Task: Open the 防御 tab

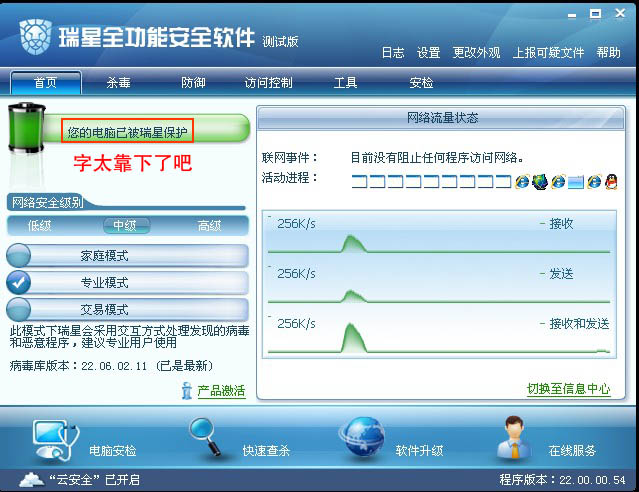Action: click(x=193, y=83)
